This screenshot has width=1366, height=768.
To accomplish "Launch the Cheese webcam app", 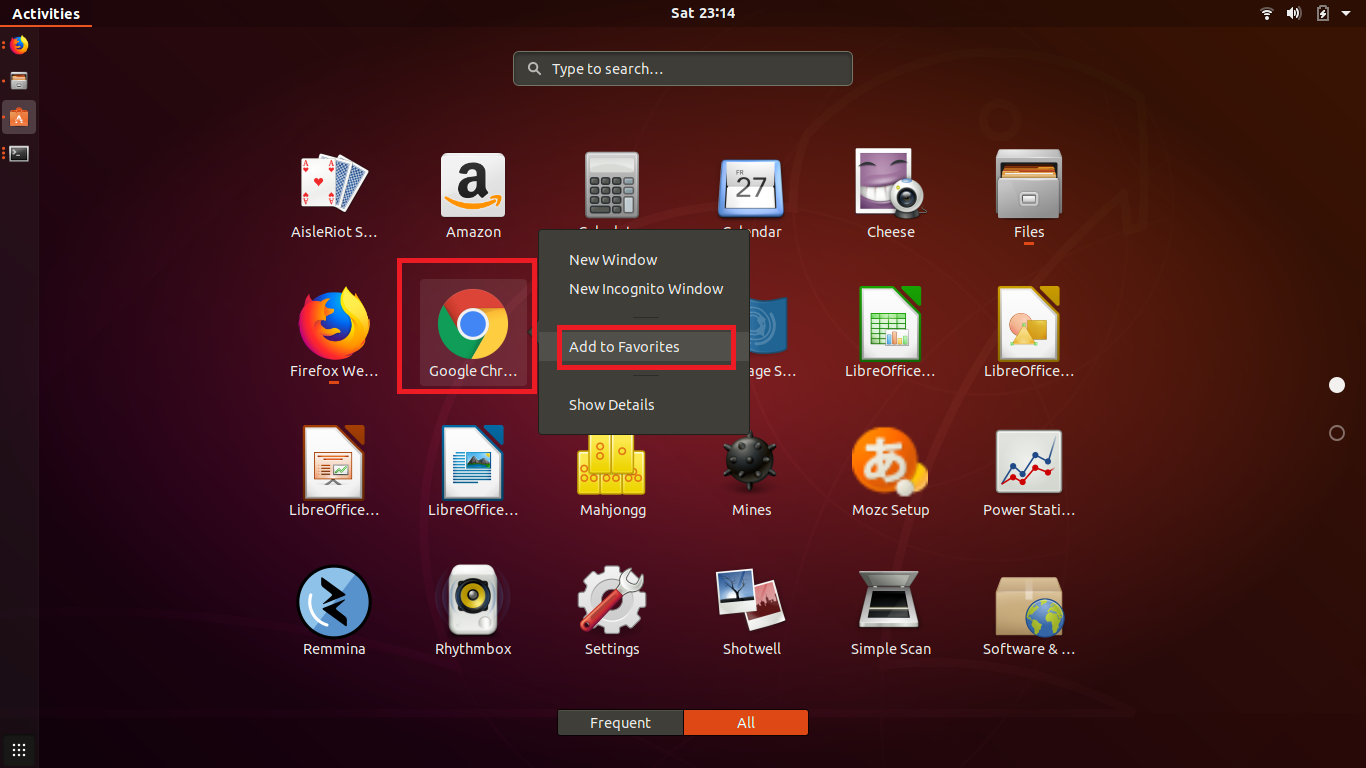I will (890, 184).
